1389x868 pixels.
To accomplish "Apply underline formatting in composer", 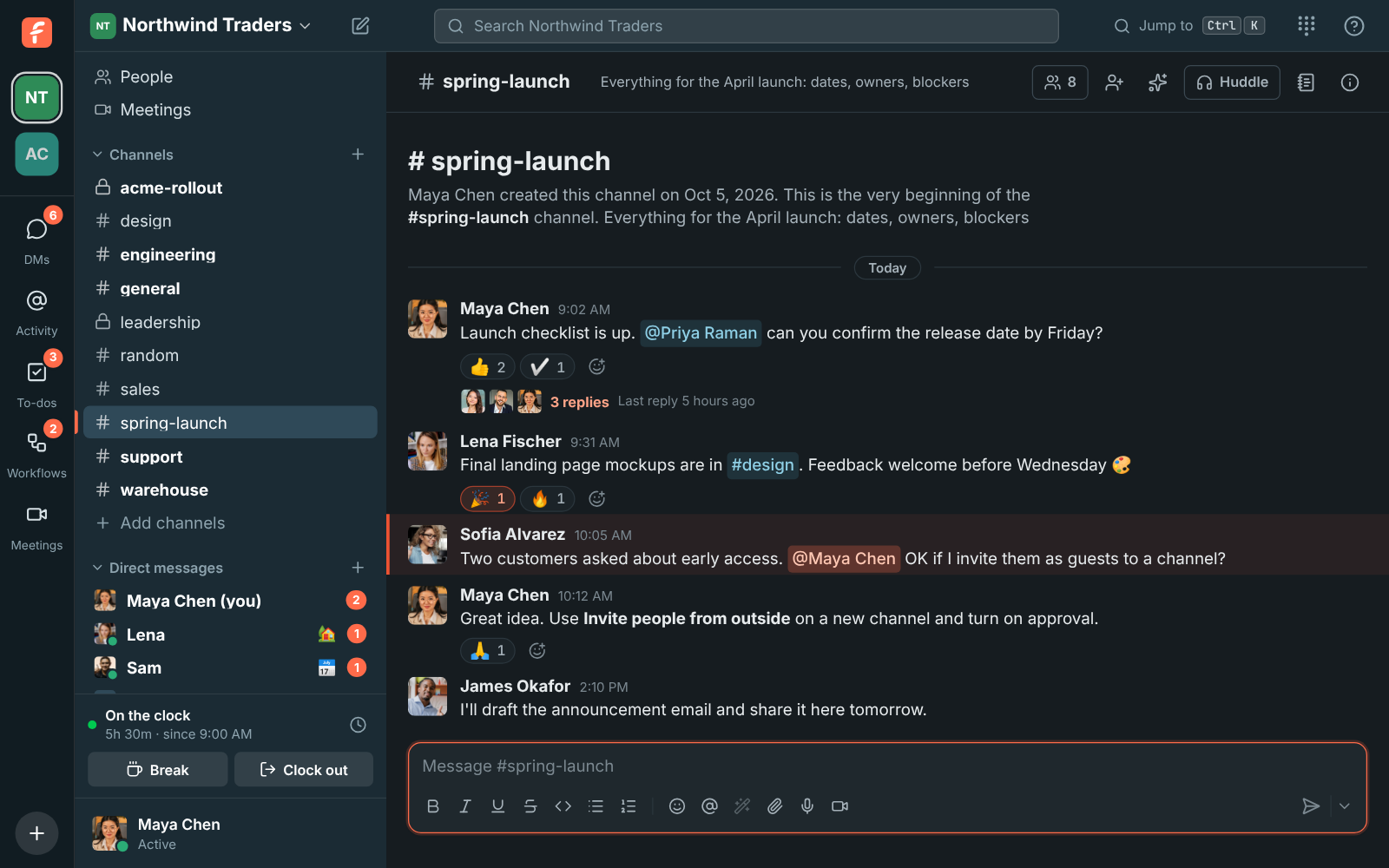I will (497, 806).
